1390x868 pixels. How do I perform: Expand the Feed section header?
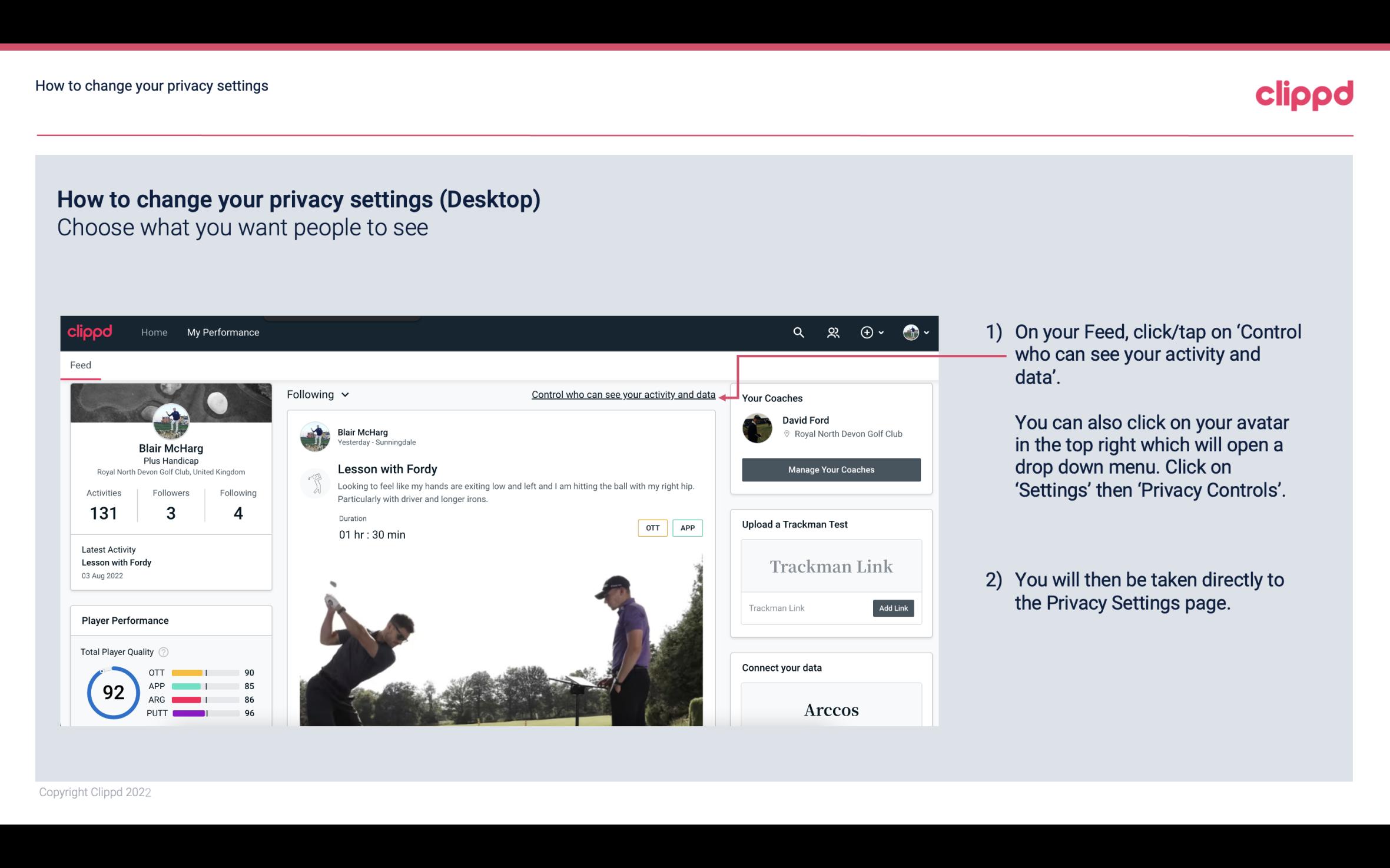(80, 364)
